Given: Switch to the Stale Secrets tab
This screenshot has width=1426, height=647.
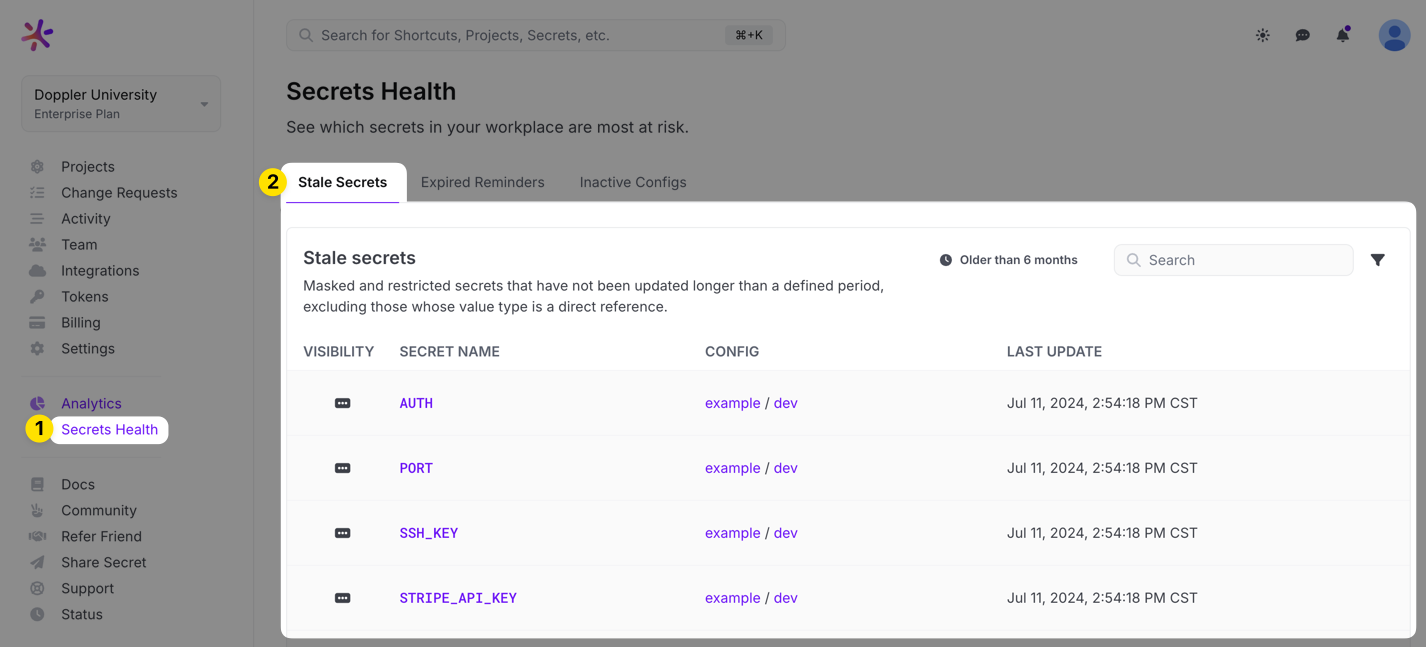Looking at the screenshot, I should pos(343,183).
